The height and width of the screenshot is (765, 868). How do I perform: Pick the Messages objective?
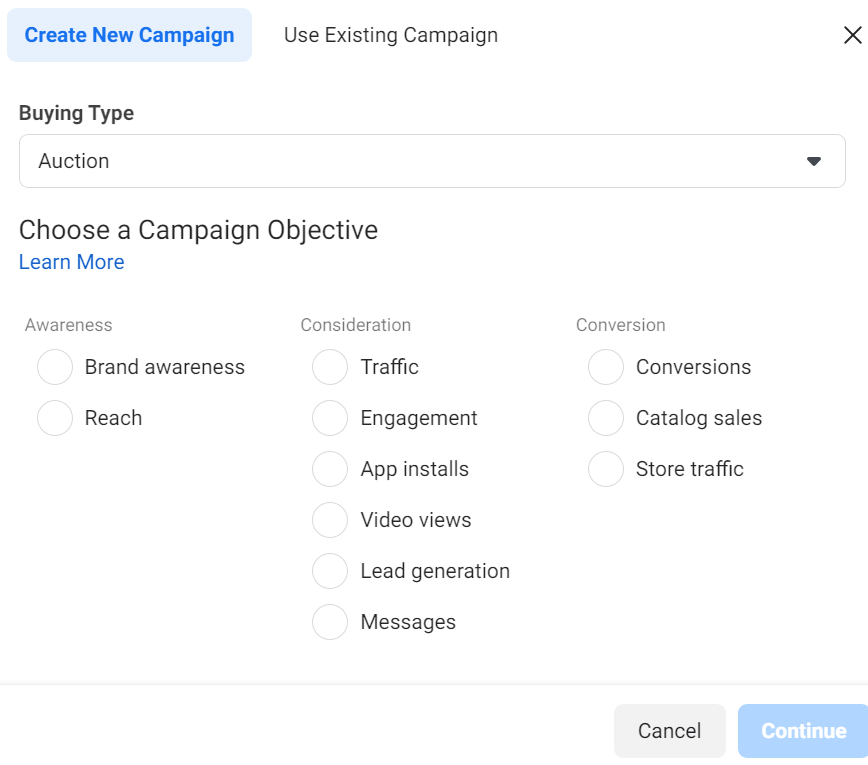click(330, 622)
